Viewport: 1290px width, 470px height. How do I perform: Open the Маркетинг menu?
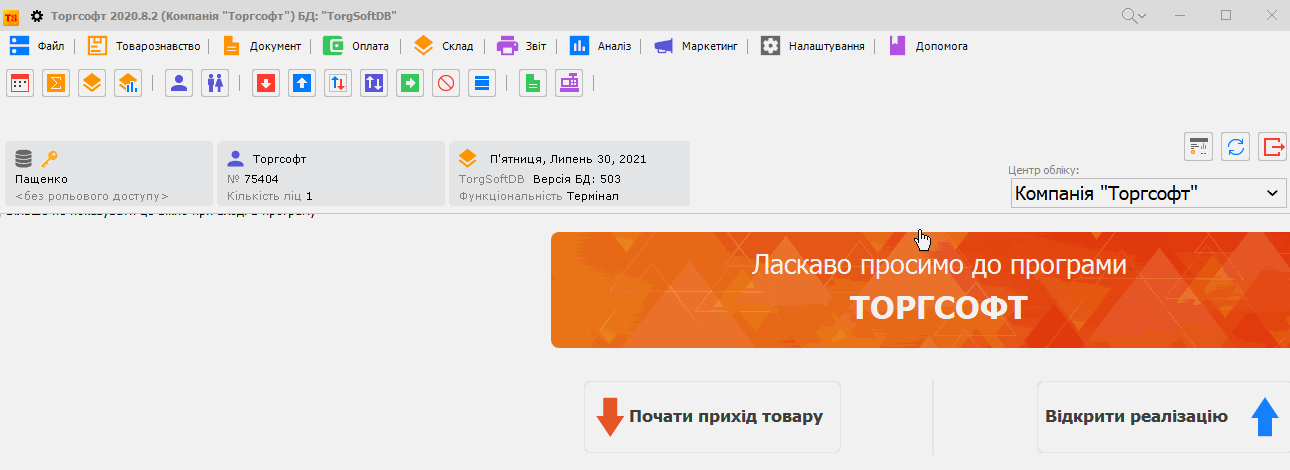tap(695, 46)
